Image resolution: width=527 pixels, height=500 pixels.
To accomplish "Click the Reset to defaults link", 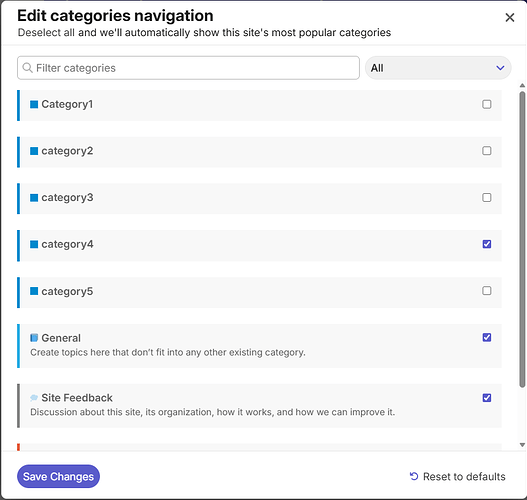I will 457,476.
